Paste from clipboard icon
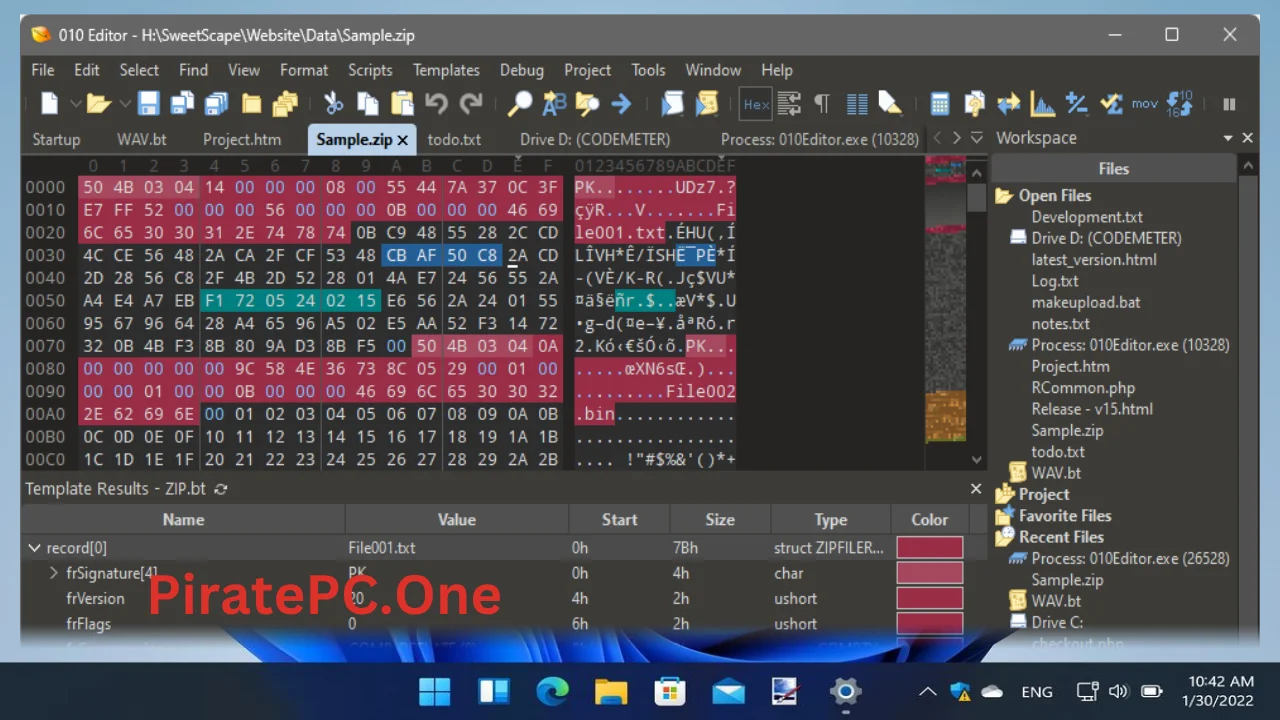Viewport: 1280px width, 720px height. pyautogui.click(x=402, y=103)
